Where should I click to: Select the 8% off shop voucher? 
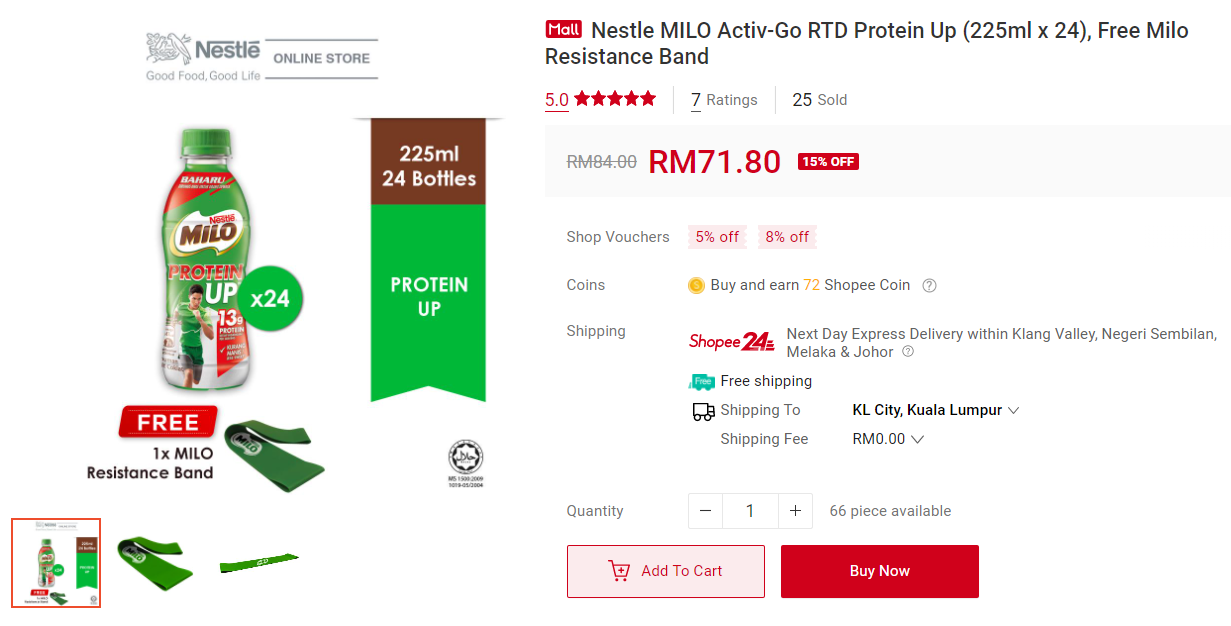point(787,237)
